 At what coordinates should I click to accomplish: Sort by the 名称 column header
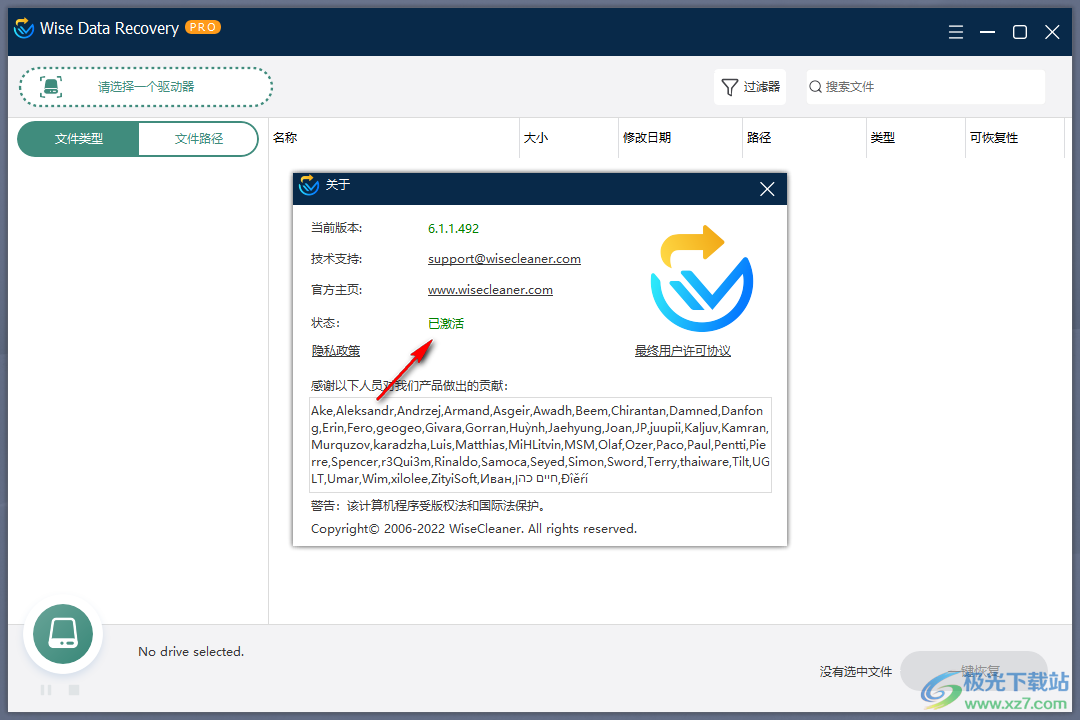[x=285, y=138]
